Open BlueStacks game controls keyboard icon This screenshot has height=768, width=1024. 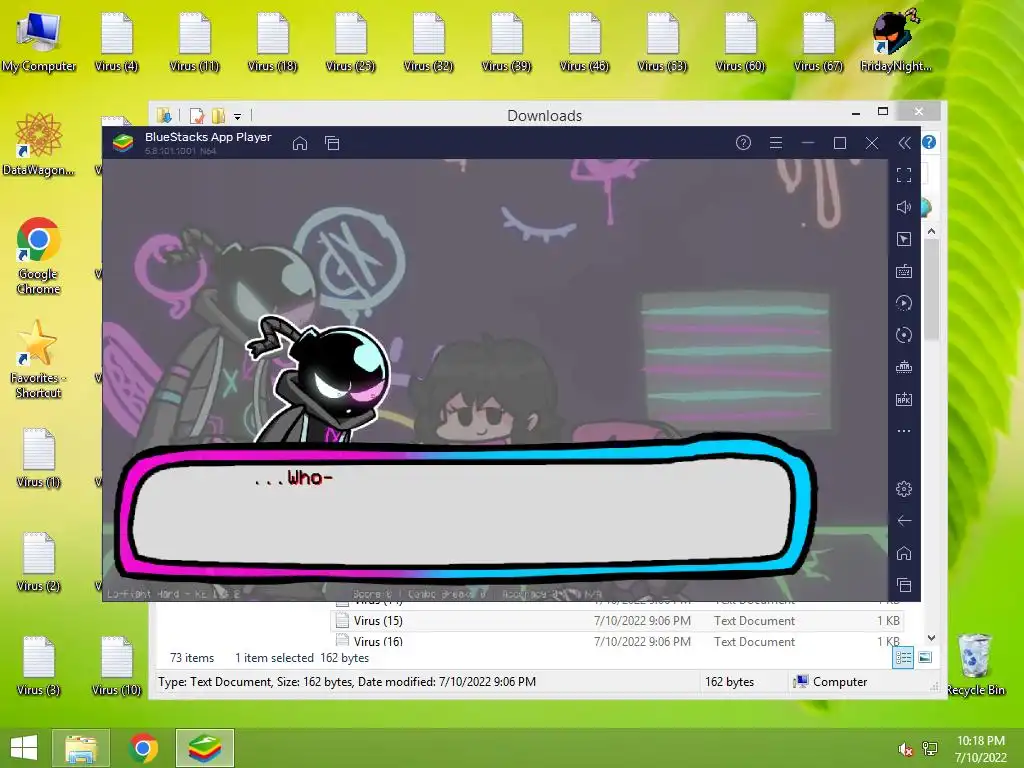tap(904, 271)
